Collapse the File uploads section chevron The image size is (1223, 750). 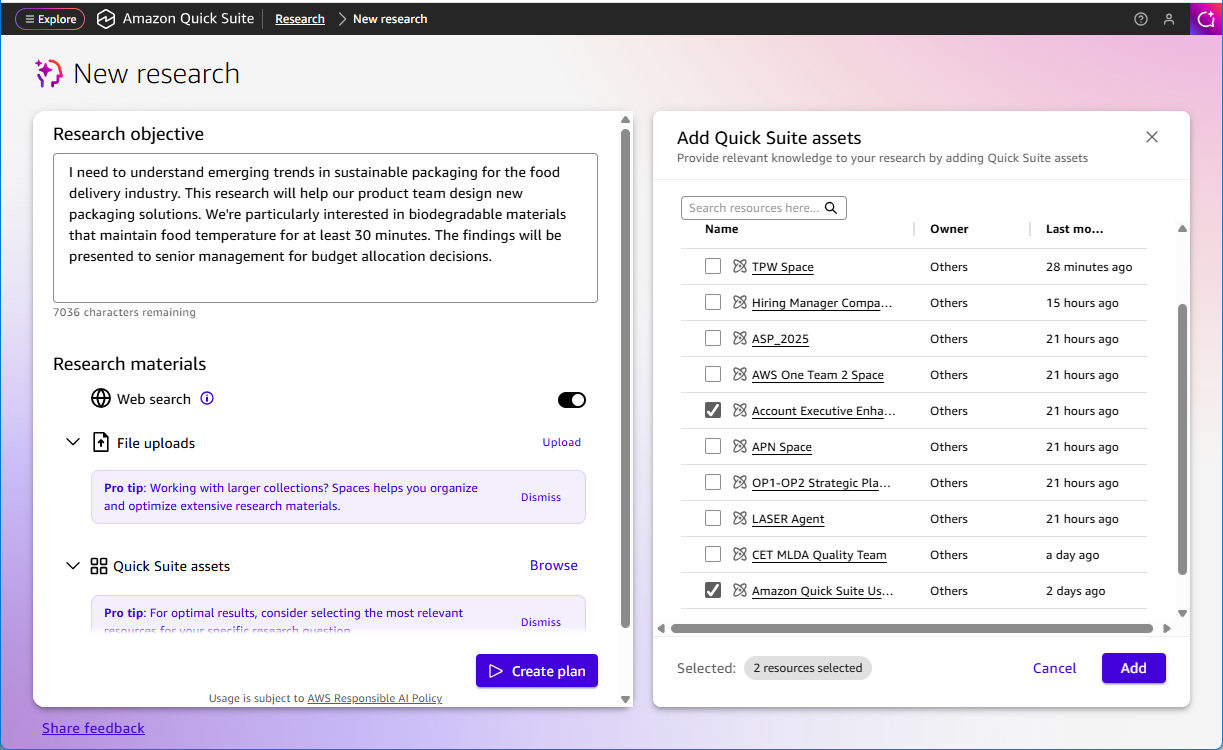[73, 442]
